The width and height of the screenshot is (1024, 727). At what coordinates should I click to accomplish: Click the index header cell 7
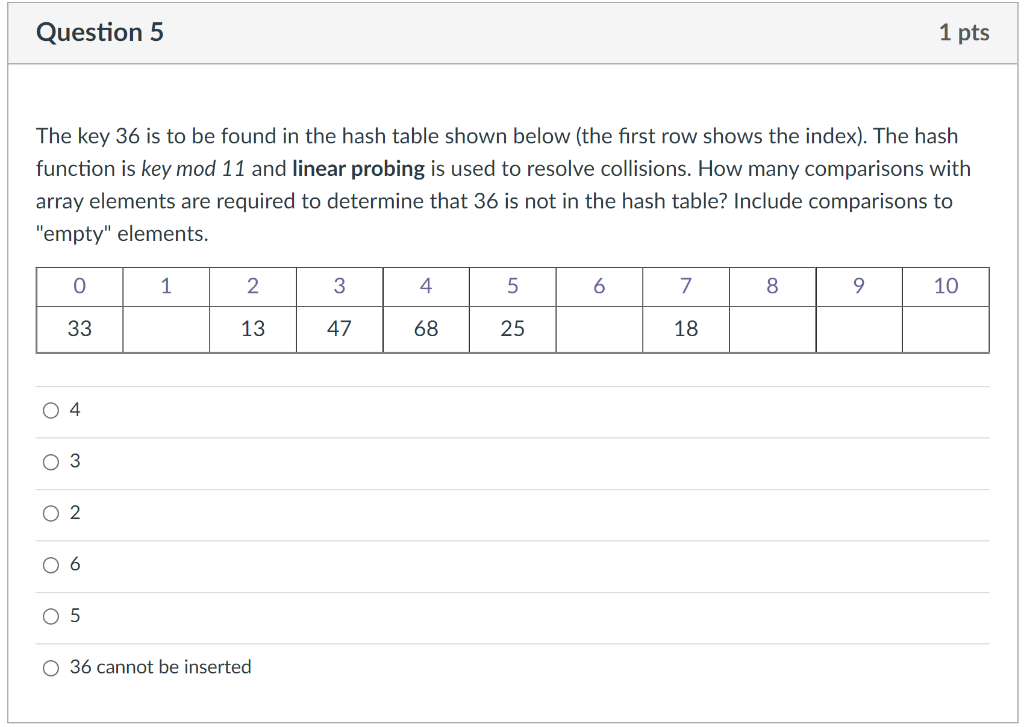tap(685, 286)
